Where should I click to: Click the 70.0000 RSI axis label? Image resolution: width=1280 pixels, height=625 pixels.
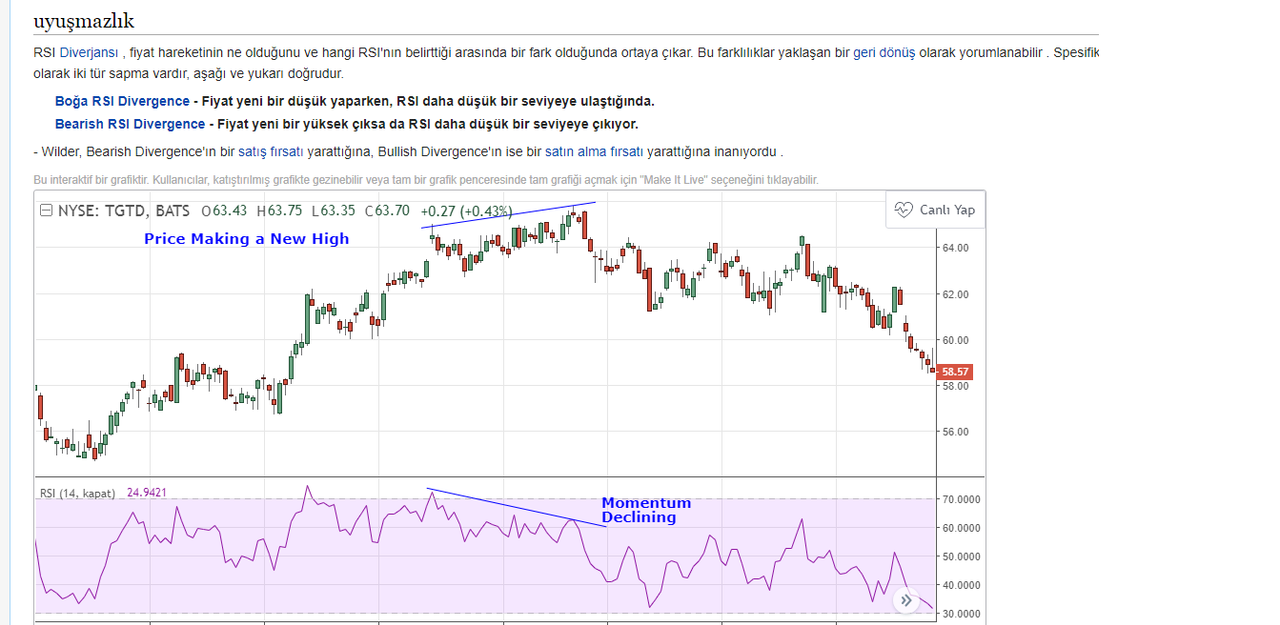pyautogui.click(x=961, y=499)
